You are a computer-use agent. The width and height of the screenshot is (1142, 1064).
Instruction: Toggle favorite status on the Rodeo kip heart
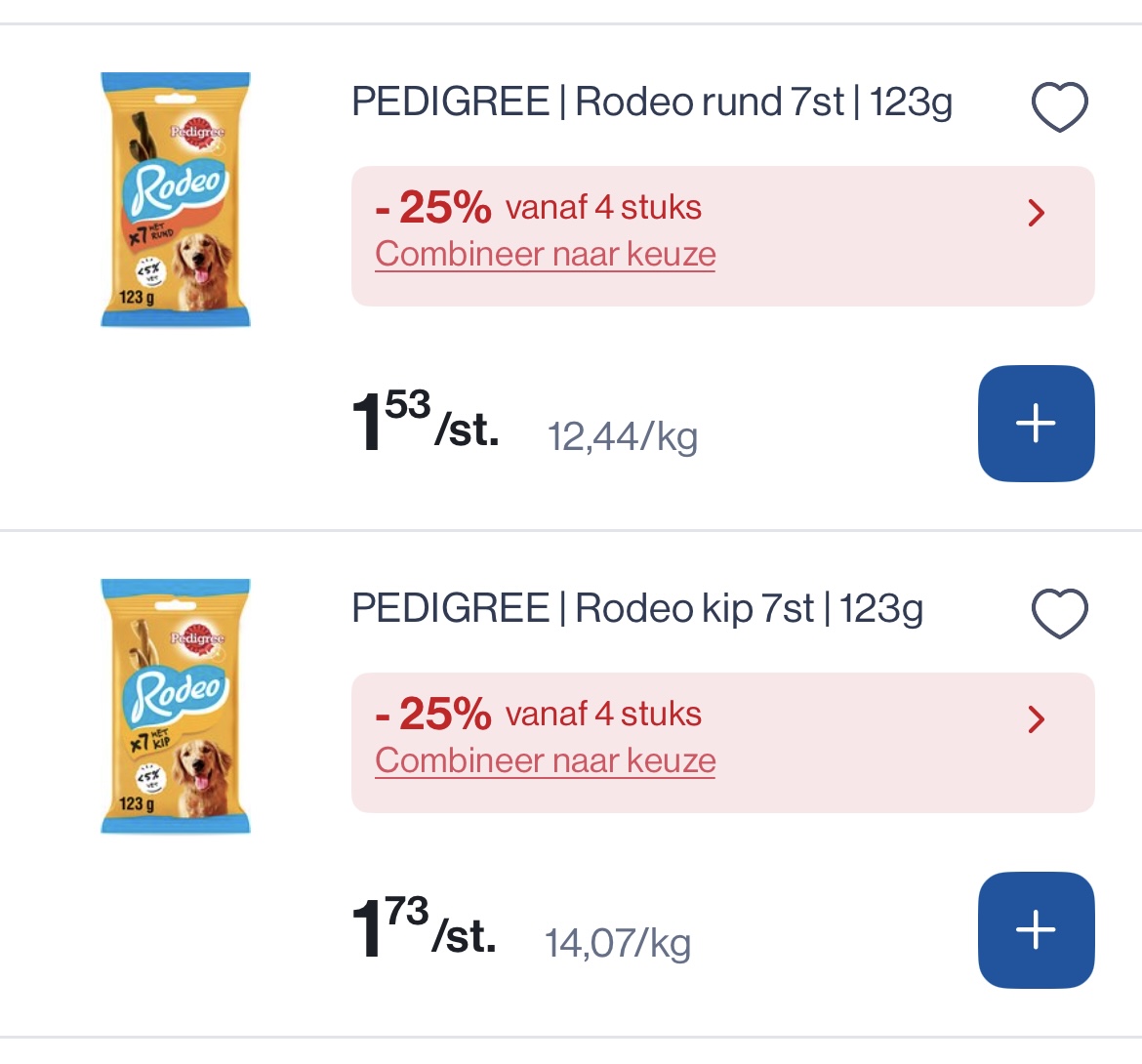1059,612
